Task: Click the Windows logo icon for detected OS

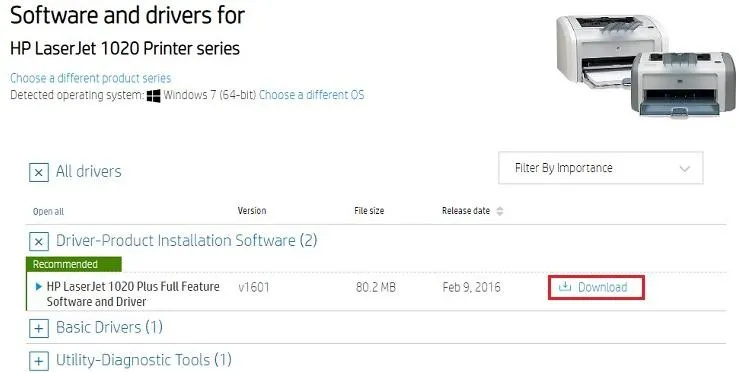Action: tap(153, 95)
